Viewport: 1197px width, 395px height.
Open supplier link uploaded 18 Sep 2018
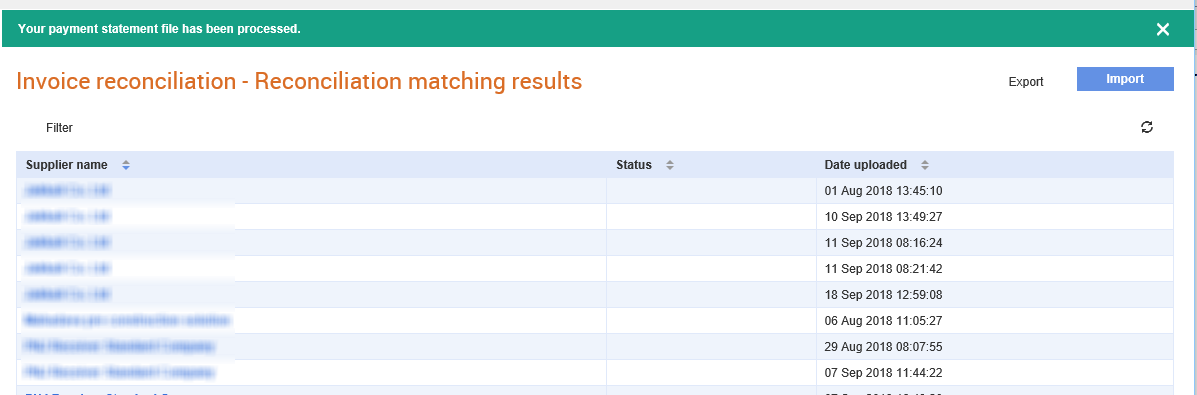pyautogui.click(x=68, y=294)
